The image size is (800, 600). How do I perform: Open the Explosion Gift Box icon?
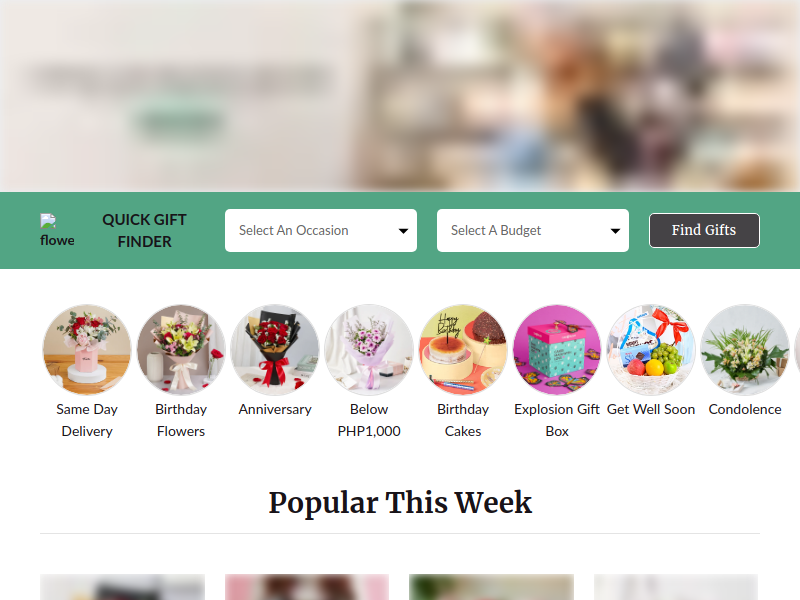click(x=557, y=349)
